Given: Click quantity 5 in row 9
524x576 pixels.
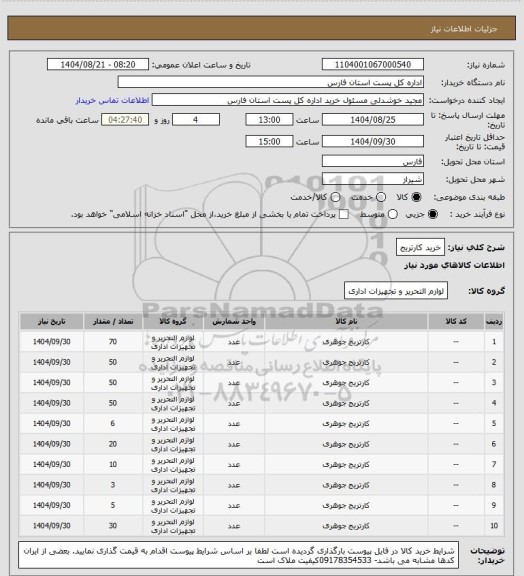Looking at the screenshot, I should (x=113, y=505).
